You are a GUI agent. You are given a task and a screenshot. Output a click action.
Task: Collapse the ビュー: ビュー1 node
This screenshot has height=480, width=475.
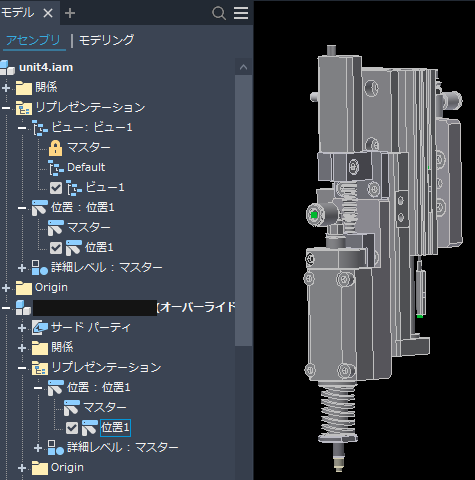22,128
